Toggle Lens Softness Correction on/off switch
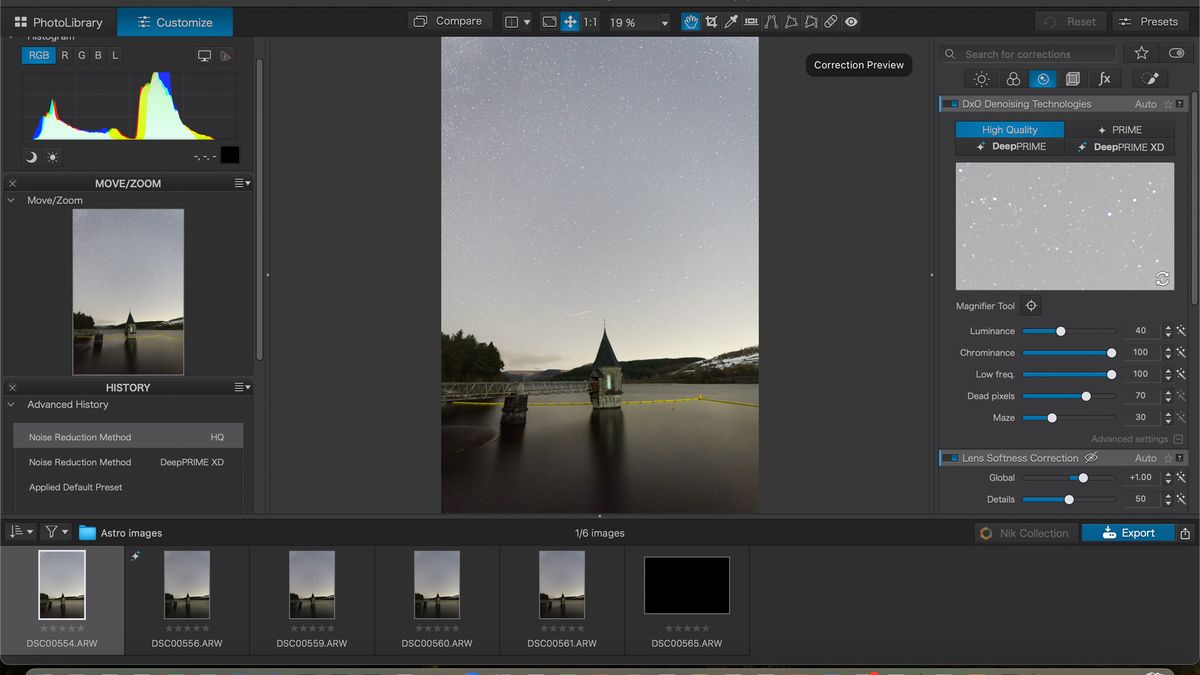This screenshot has height=675, width=1200. [x=952, y=458]
